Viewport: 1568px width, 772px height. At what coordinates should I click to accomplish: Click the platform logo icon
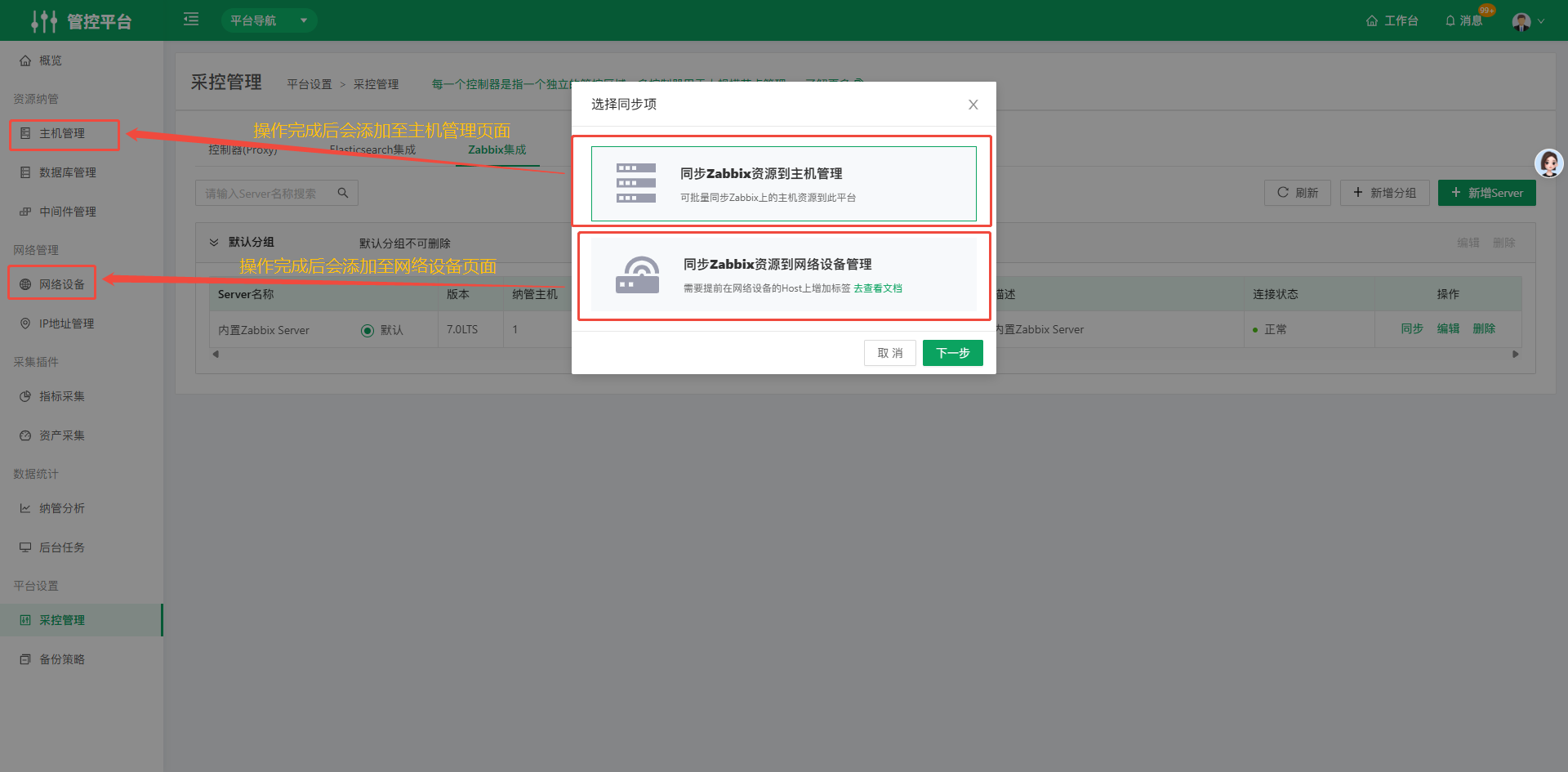44,20
